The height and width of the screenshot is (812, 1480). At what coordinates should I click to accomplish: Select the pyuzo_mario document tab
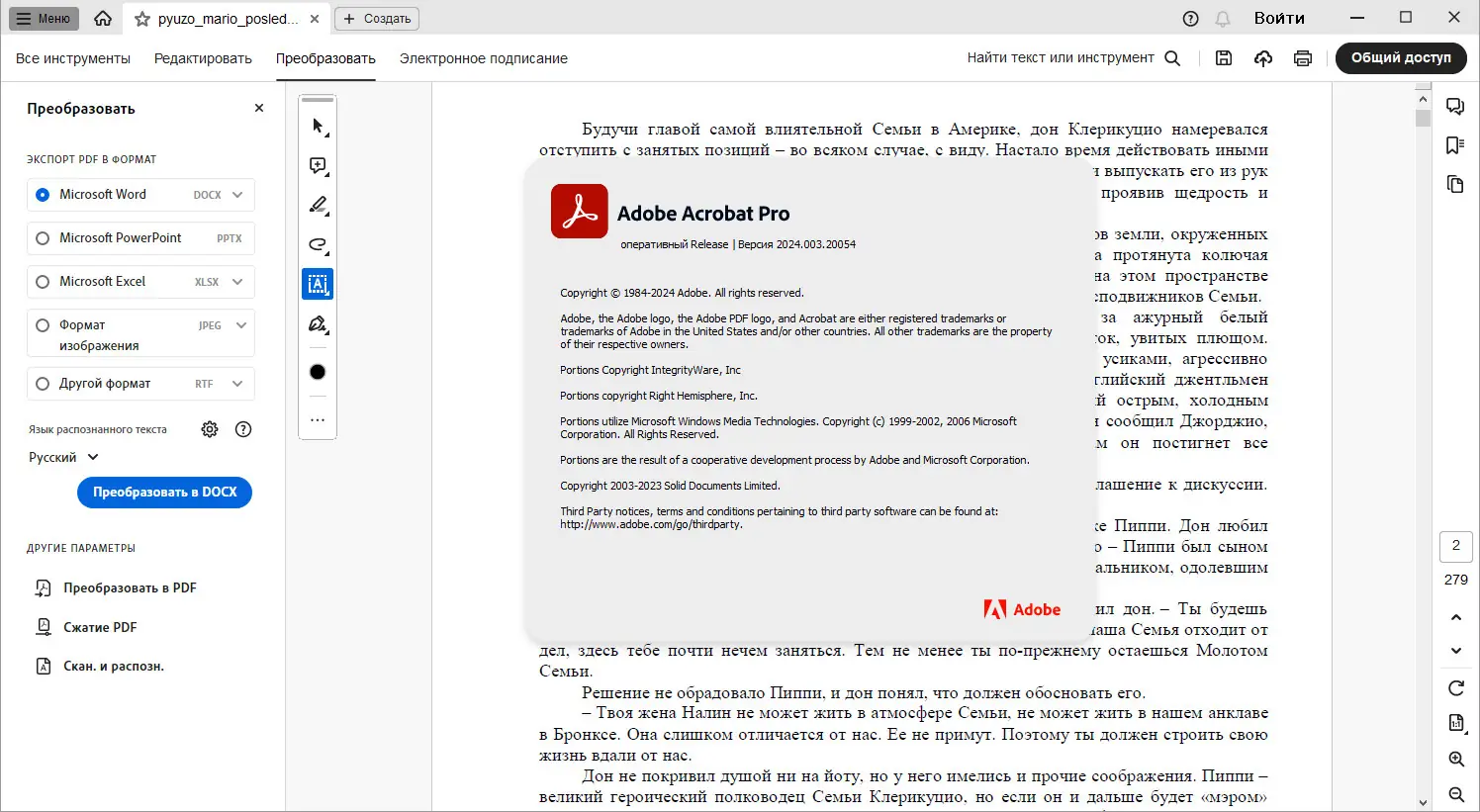pos(227,19)
